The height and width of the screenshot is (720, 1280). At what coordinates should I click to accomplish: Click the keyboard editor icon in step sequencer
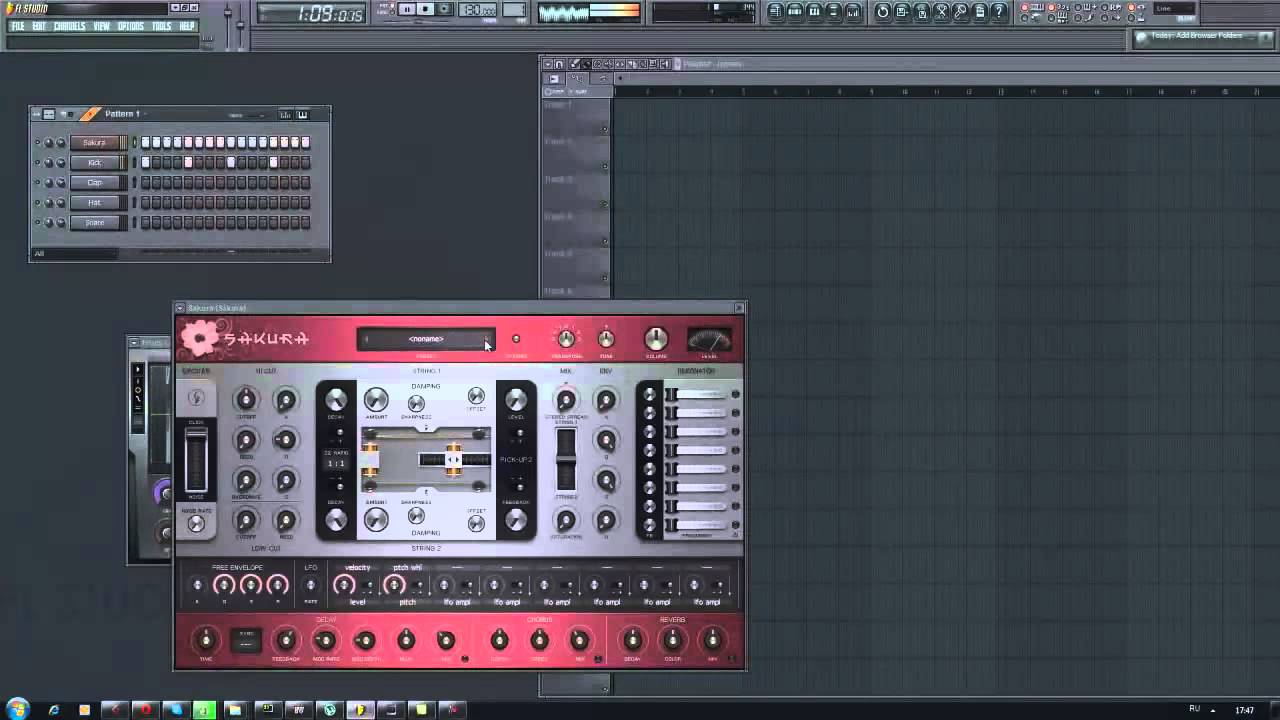point(302,114)
